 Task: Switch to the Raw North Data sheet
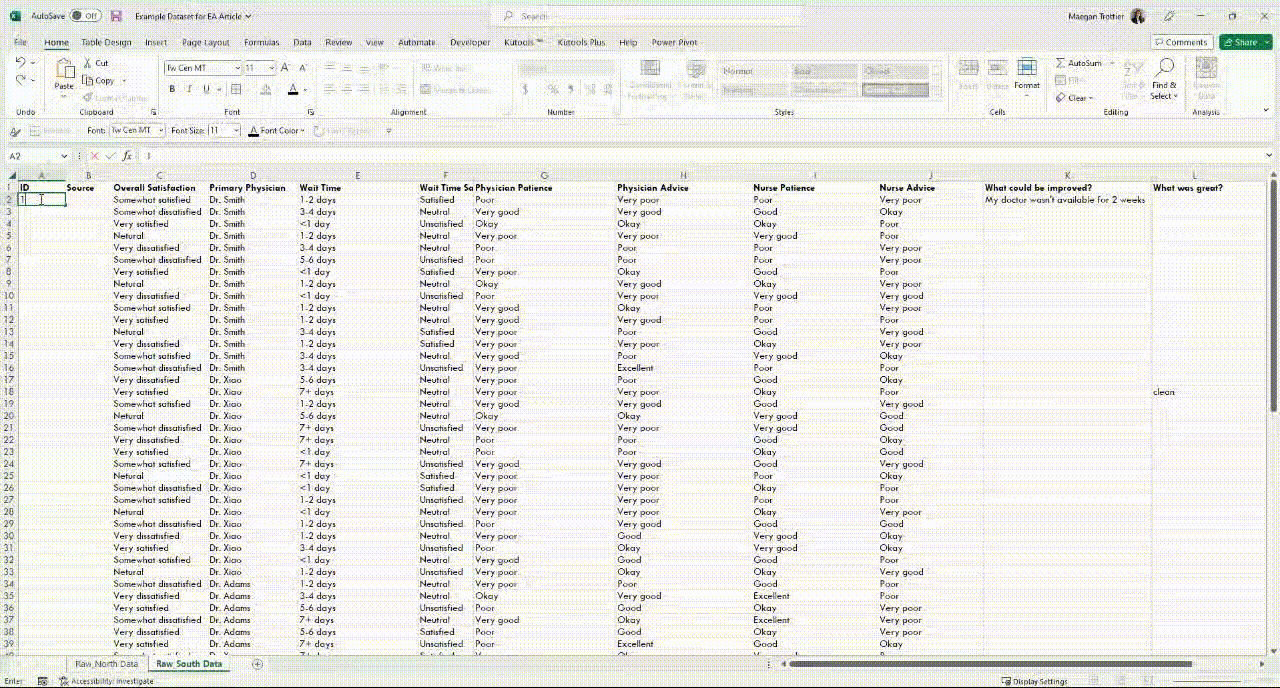(x=106, y=663)
